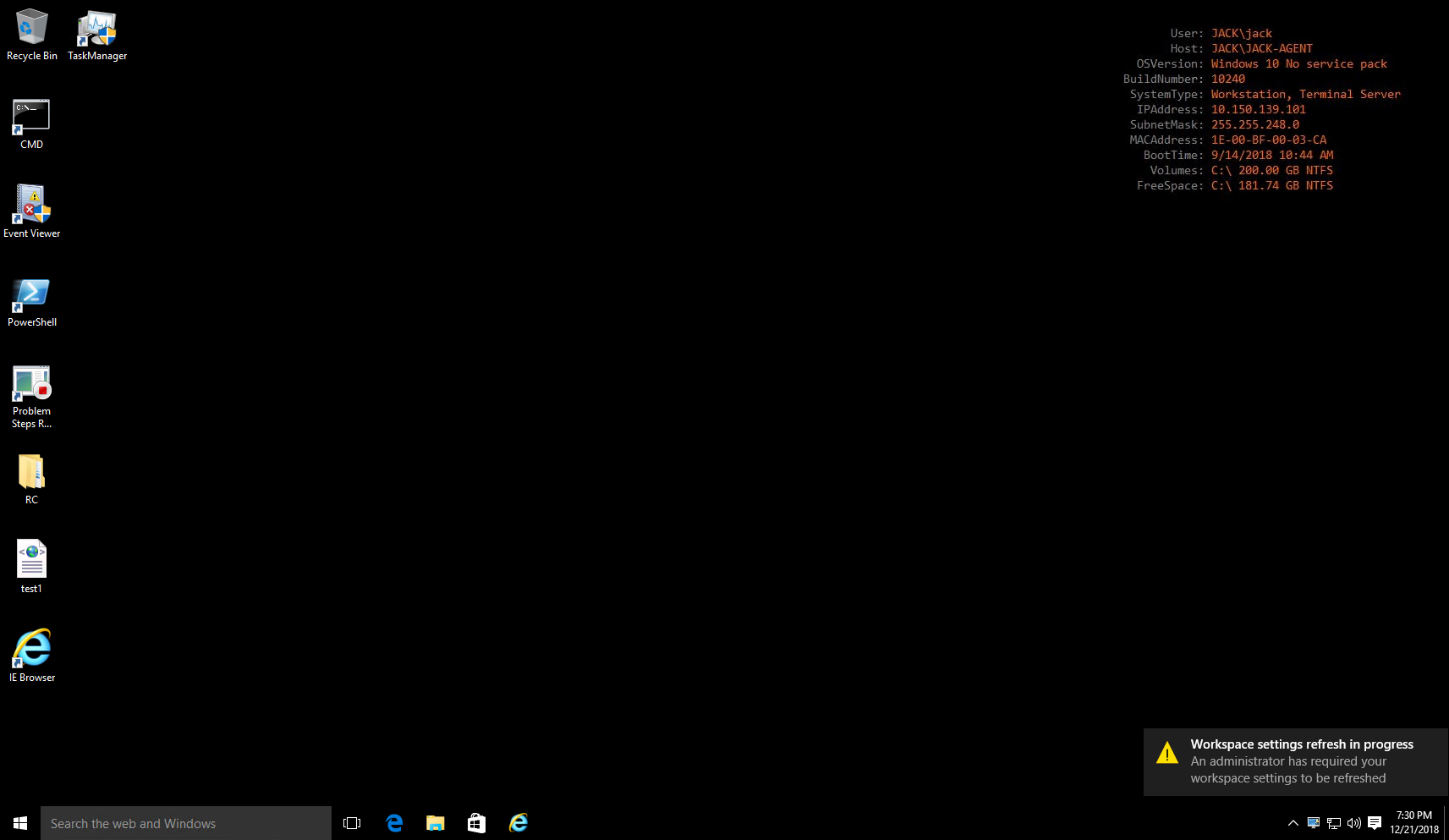Image resolution: width=1449 pixels, height=840 pixels.
Task: Open the clock and calendar flyout
Action: [1415, 822]
